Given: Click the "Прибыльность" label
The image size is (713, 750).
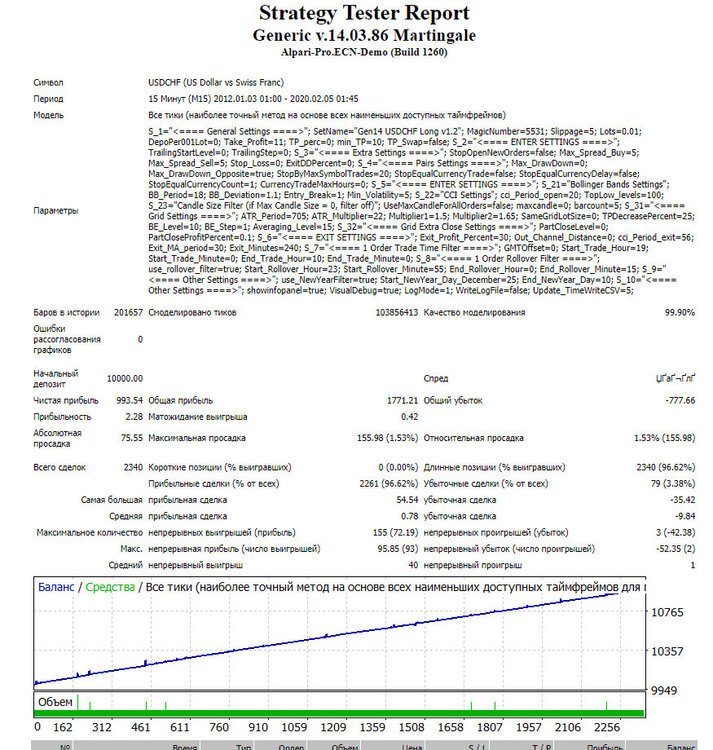Looking at the screenshot, I should point(62,417).
